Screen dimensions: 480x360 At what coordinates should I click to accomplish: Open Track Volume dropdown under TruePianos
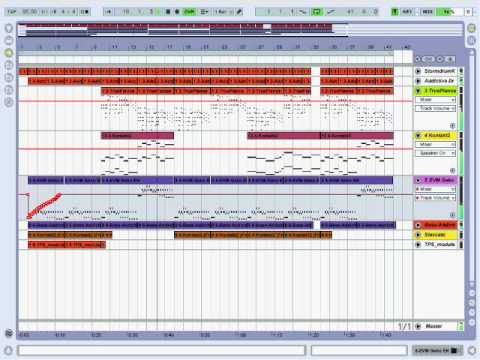[x=435, y=108]
